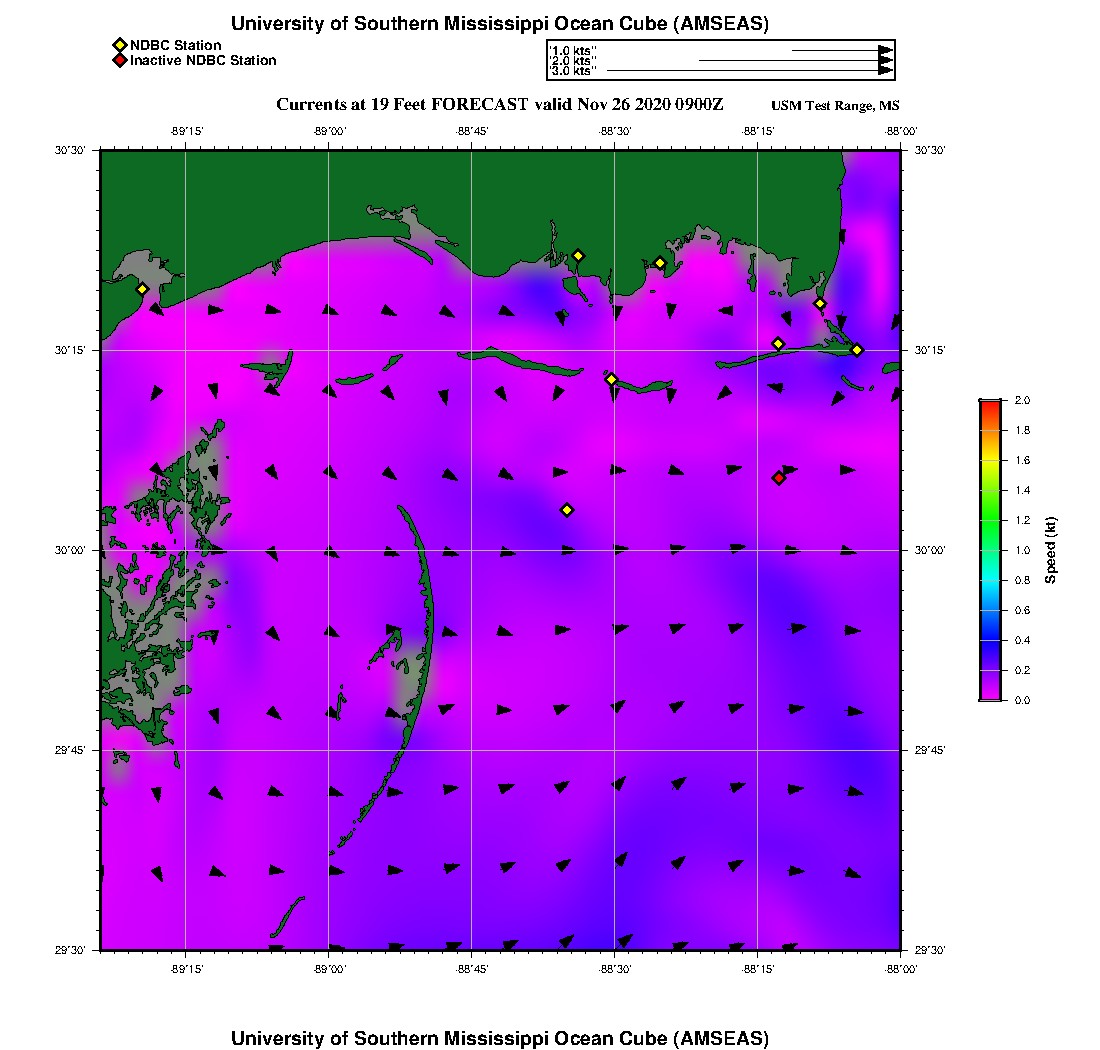The height and width of the screenshot is (1050, 1100).
Task: Click the red Inactive NDBC Station legend diamond
Action: (119, 60)
